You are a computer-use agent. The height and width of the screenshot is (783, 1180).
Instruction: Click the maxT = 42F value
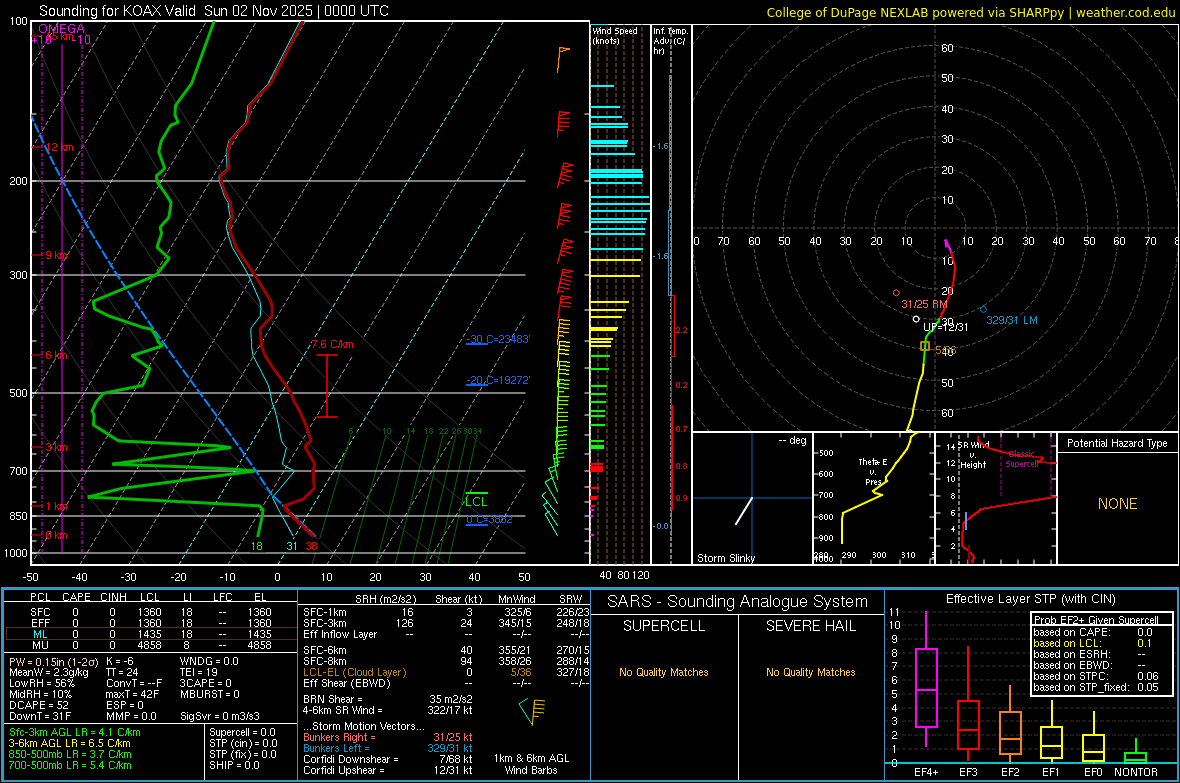pyautogui.click(x=133, y=694)
